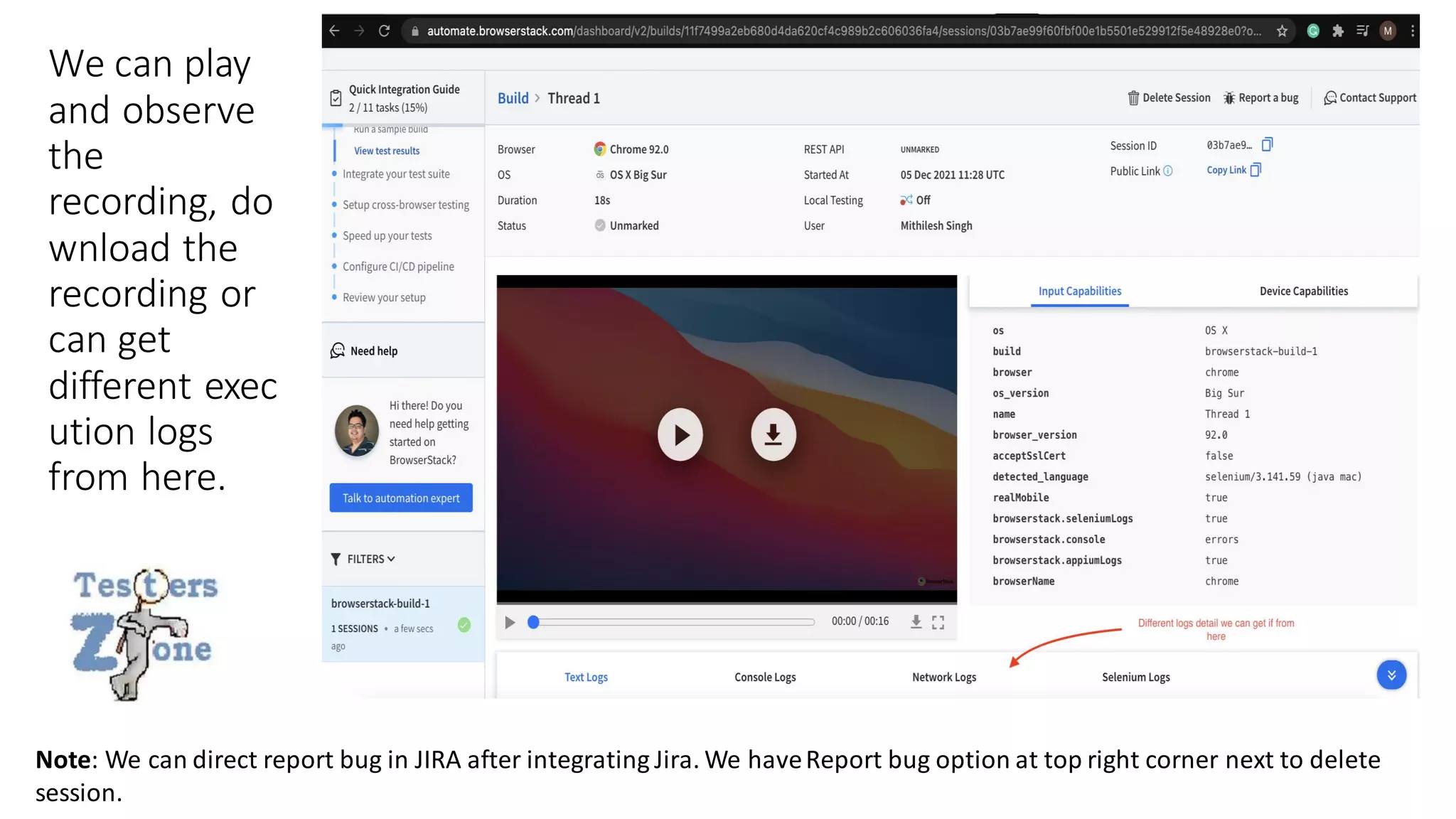Switch to Device Capabilities tab

click(1304, 291)
